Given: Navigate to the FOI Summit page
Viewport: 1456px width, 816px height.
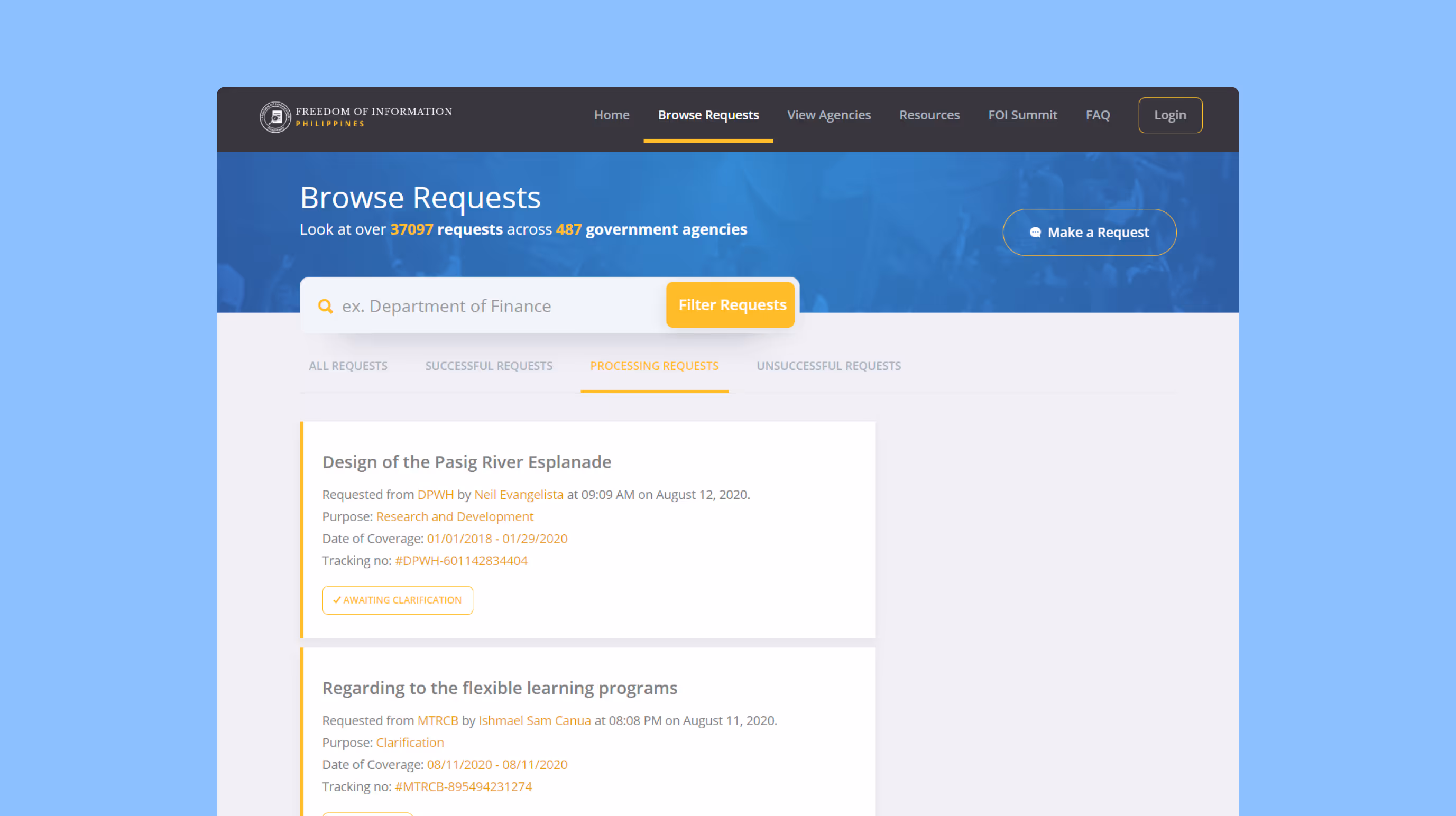Looking at the screenshot, I should click(1022, 115).
